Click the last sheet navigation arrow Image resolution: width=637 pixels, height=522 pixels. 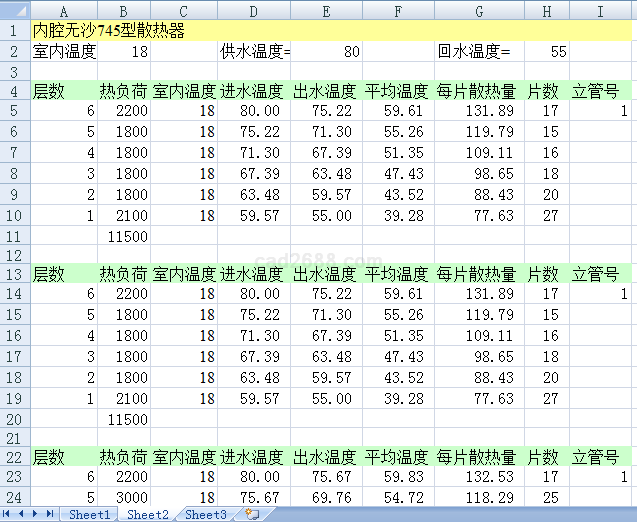[x=50, y=514]
